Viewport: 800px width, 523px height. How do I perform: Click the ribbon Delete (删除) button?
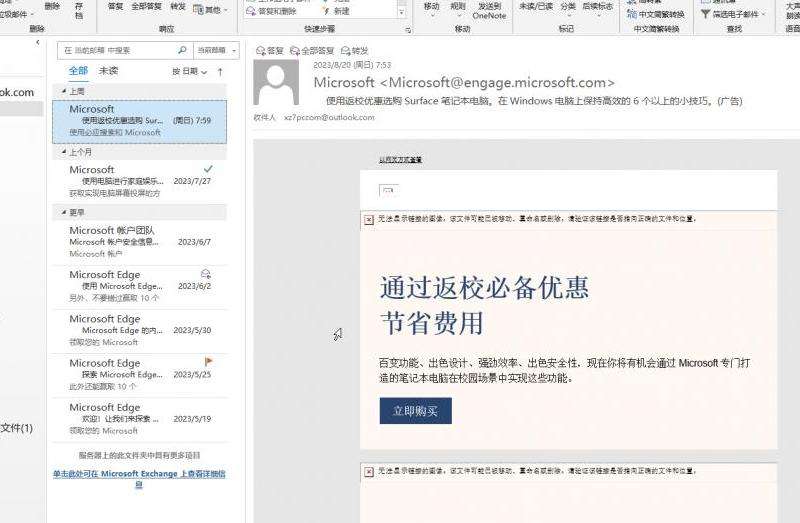(52, 7)
